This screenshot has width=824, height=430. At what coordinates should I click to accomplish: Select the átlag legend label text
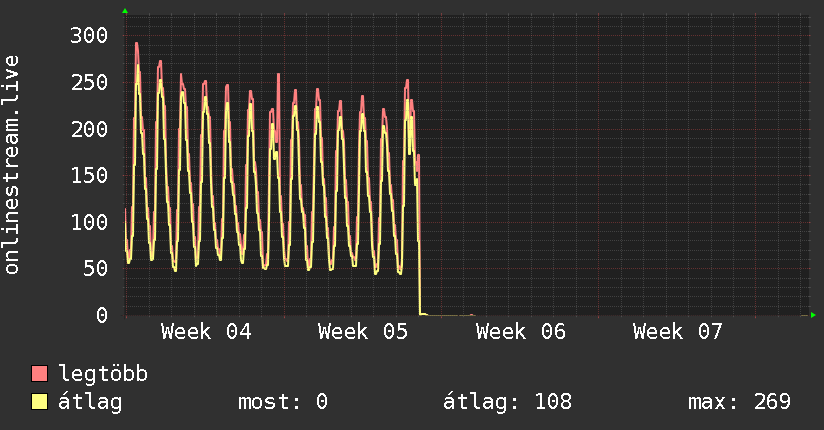[90, 402]
